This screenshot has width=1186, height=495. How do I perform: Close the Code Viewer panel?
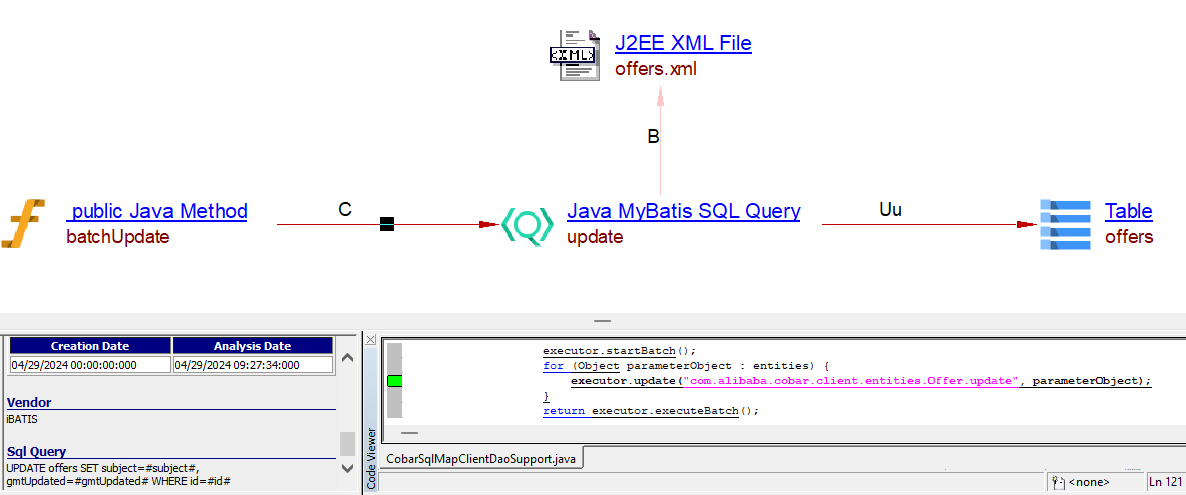371,341
